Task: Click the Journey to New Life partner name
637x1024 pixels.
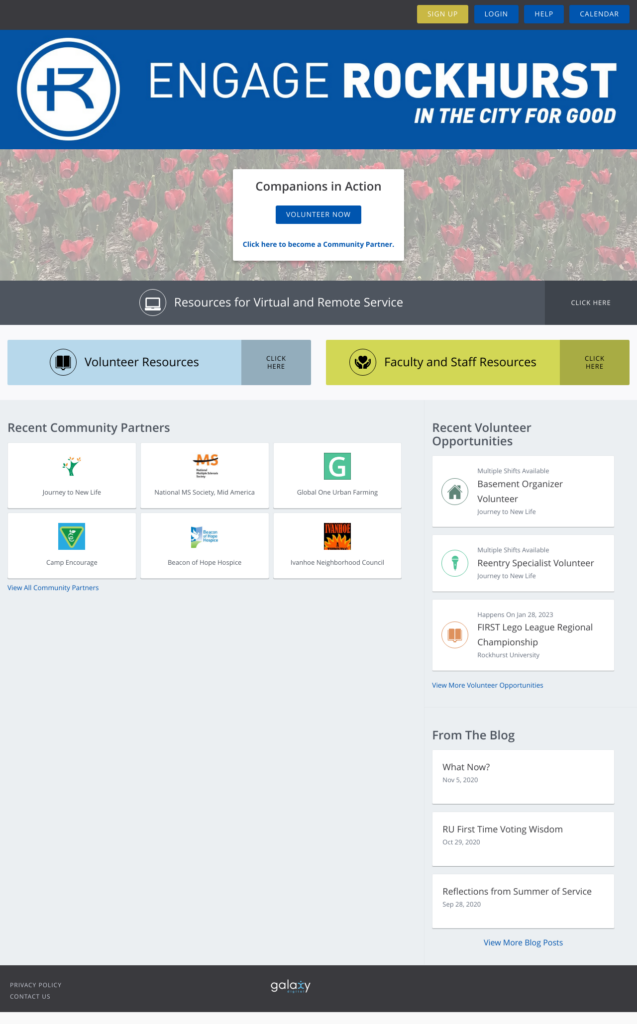Action: (71, 492)
